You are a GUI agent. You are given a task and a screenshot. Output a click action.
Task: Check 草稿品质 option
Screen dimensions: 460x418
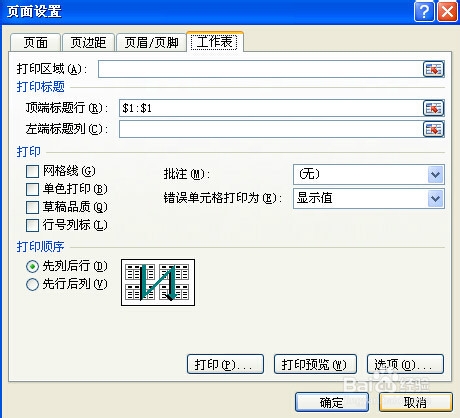[x=32, y=207]
